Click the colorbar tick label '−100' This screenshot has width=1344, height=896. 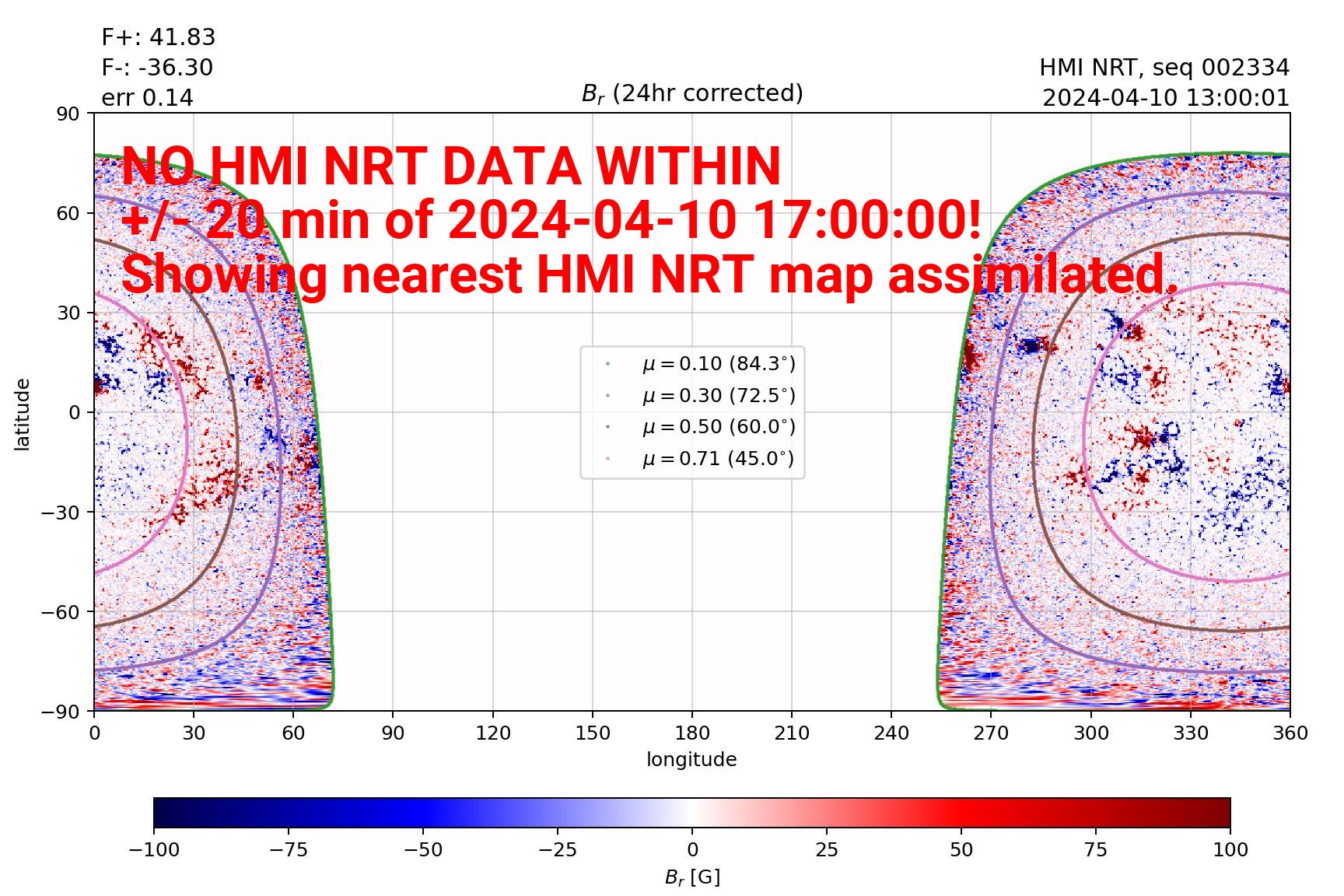click(x=154, y=850)
